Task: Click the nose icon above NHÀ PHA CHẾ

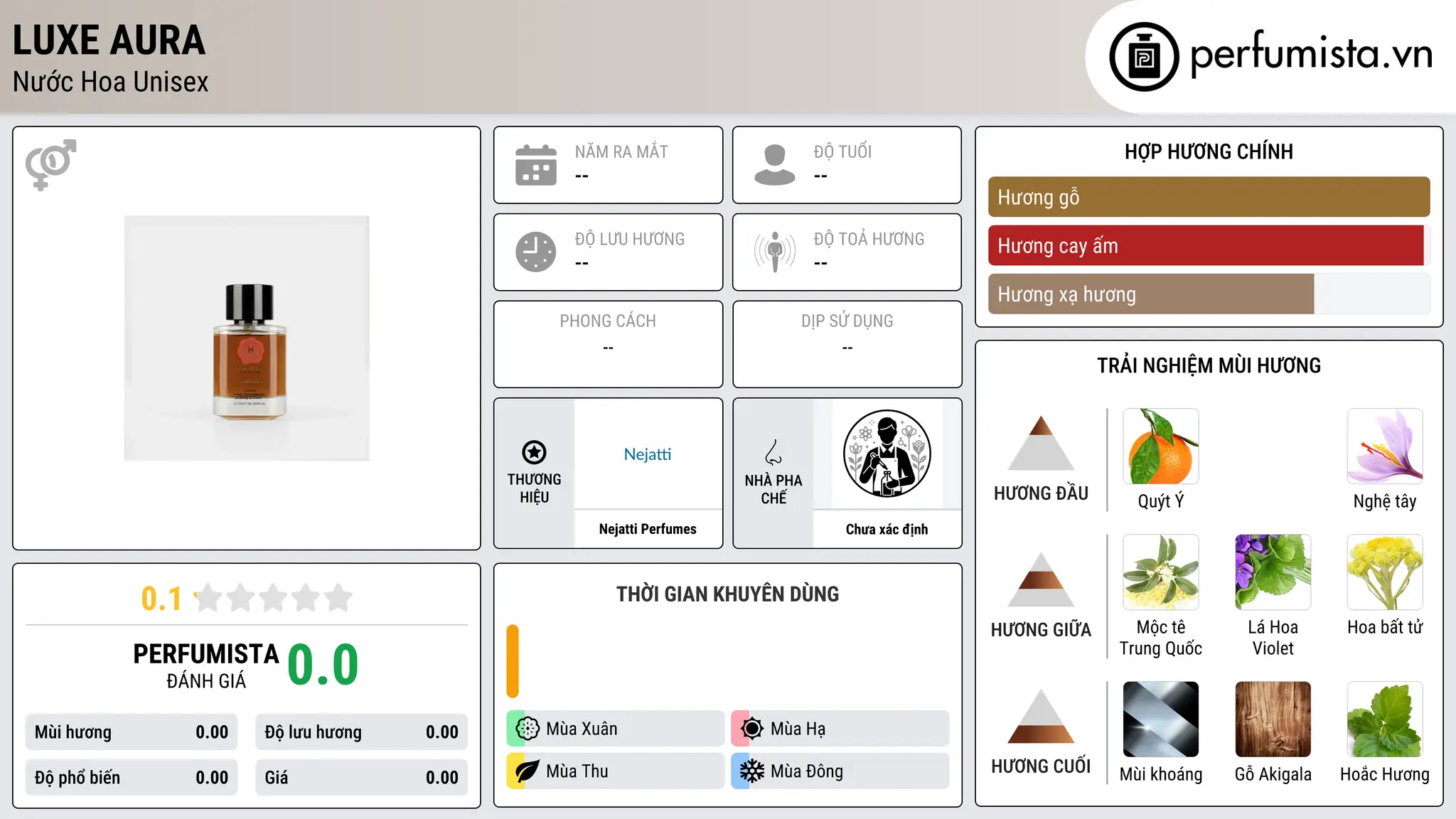Action: 773,452
